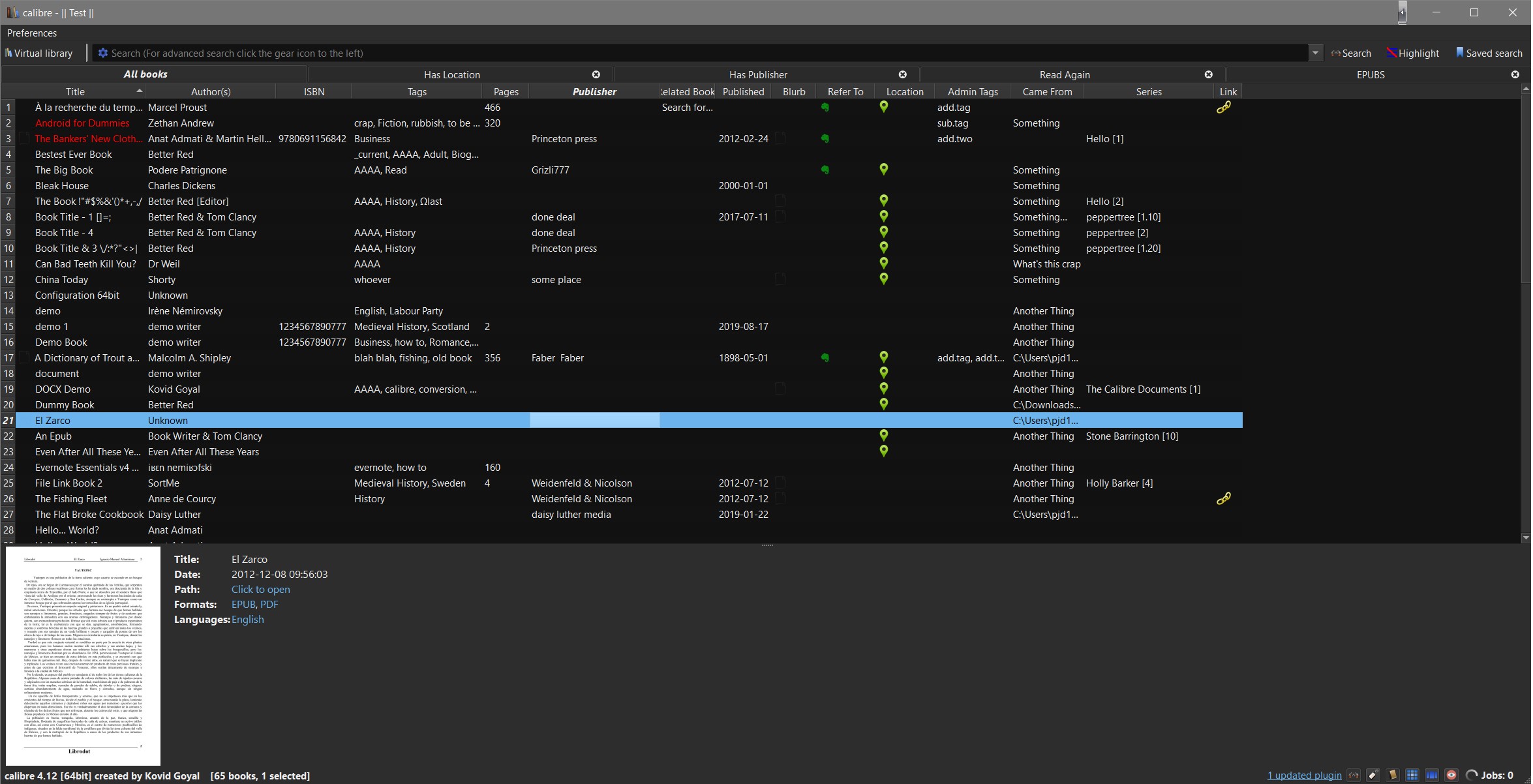Open the EPUB format link
Viewport: 1533px width, 784px height.
243,605
